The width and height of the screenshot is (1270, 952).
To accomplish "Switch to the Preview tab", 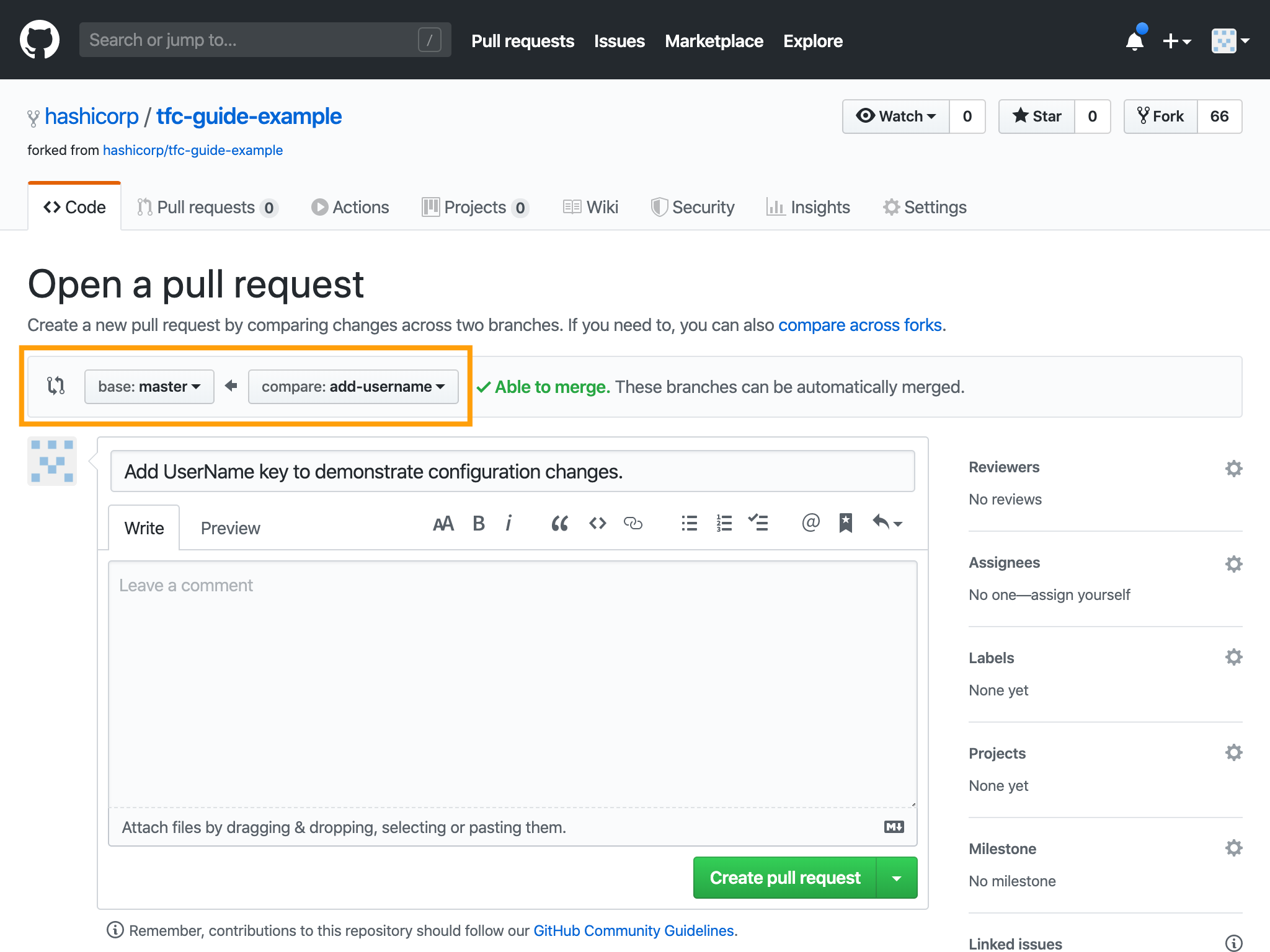I will tap(230, 528).
